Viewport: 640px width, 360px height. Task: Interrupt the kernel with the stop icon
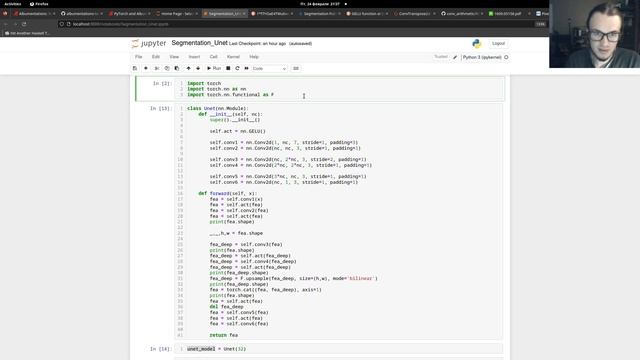228,68
